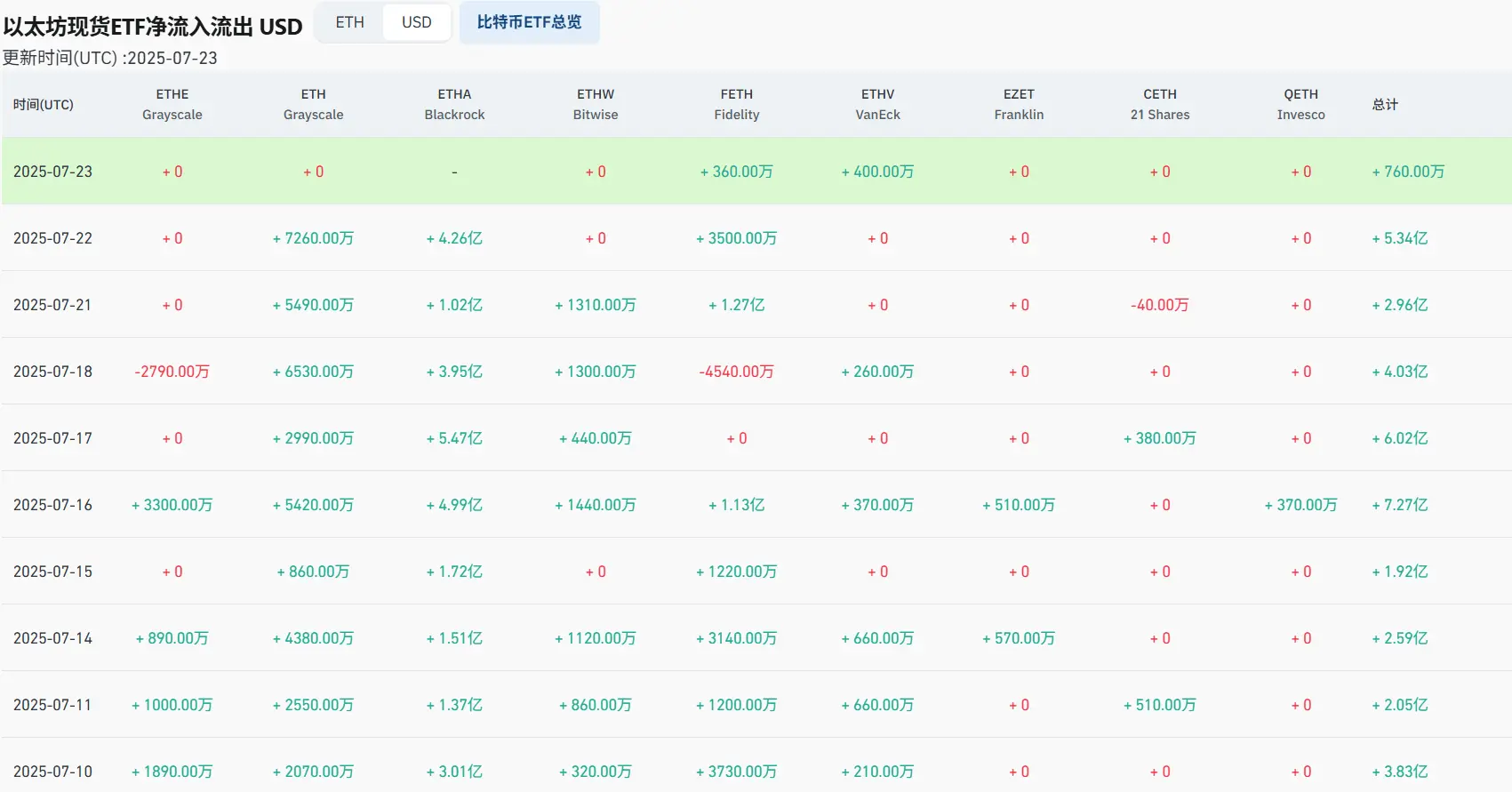The height and width of the screenshot is (792, 1512).
Task: Click the + 360.00万 Fidelity cell
Action: click(x=737, y=172)
